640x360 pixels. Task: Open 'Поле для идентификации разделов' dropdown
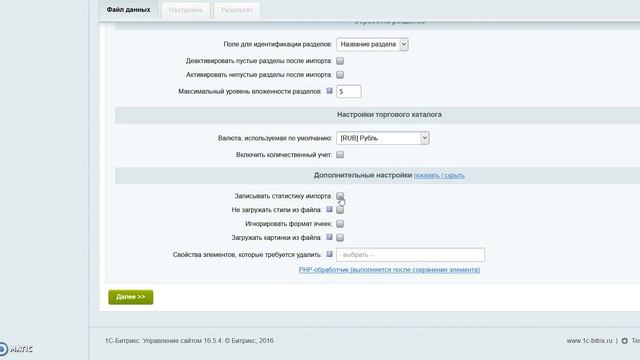[372, 44]
